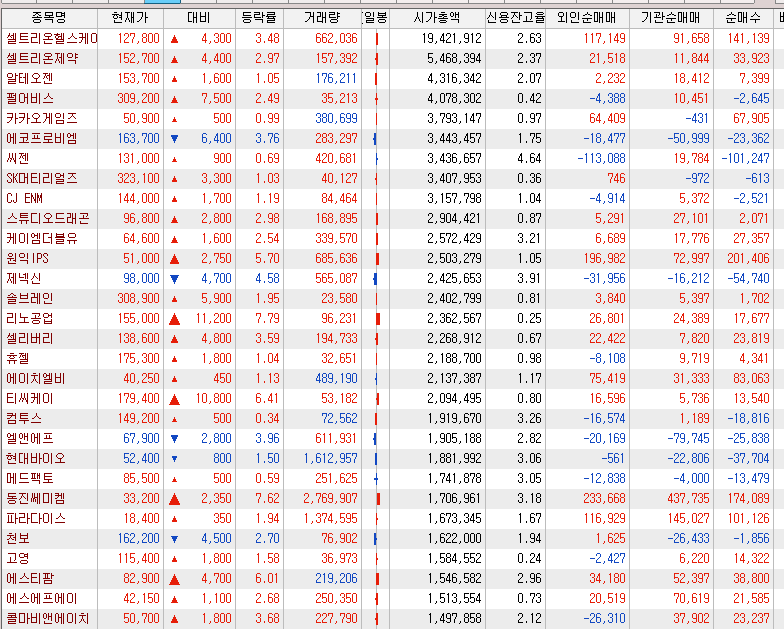Select the stock 메드팩토
784x629 pixels.
pyautogui.click(x=30, y=478)
